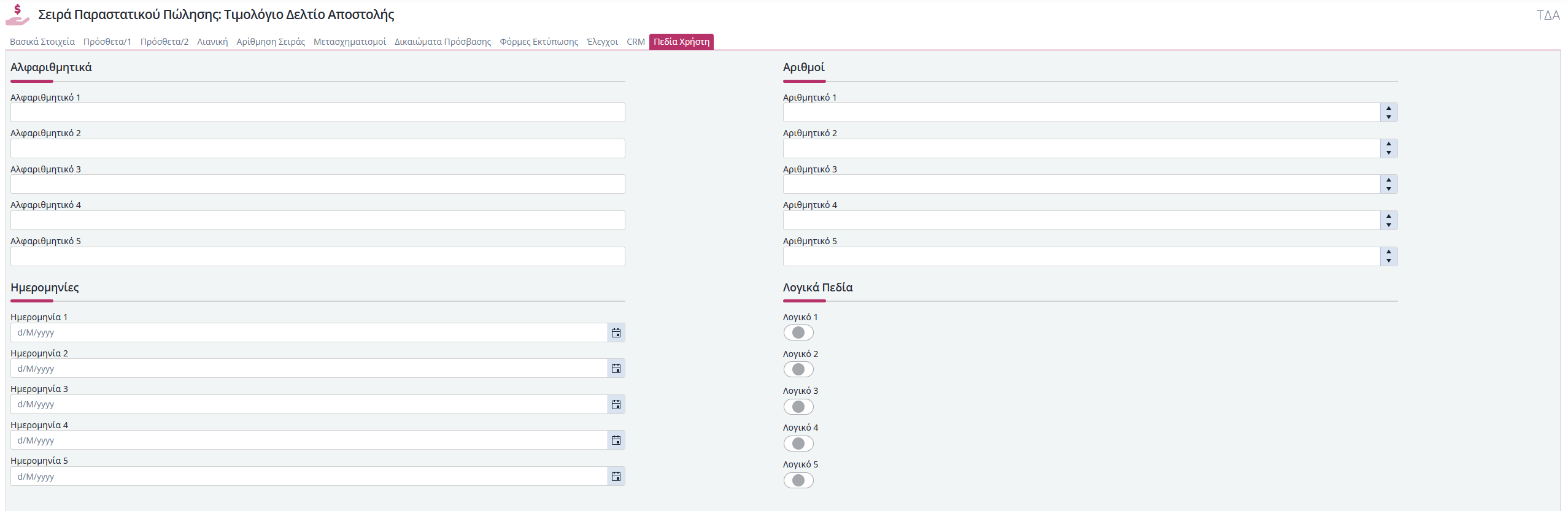Viewport: 1568px width, 511px height.
Task: Increase Αριθμητικό 5 with up arrow
Action: pyautogui.click(x=1389, y=252)
